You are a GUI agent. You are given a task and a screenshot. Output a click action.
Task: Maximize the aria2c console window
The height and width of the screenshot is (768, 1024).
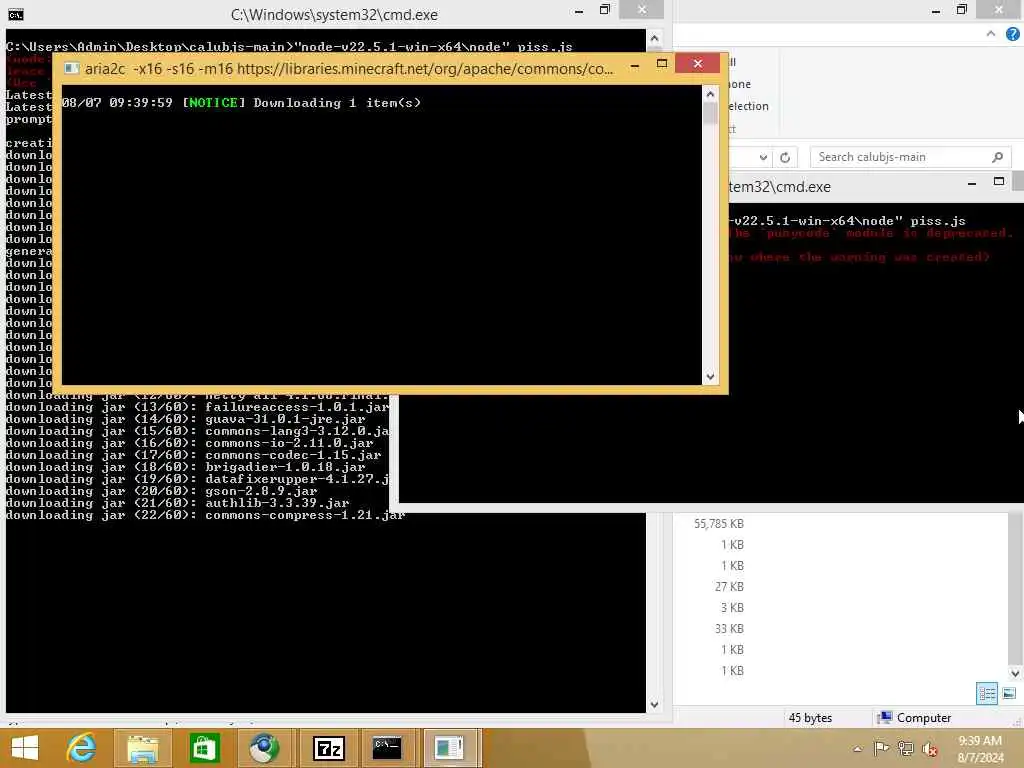662,64
